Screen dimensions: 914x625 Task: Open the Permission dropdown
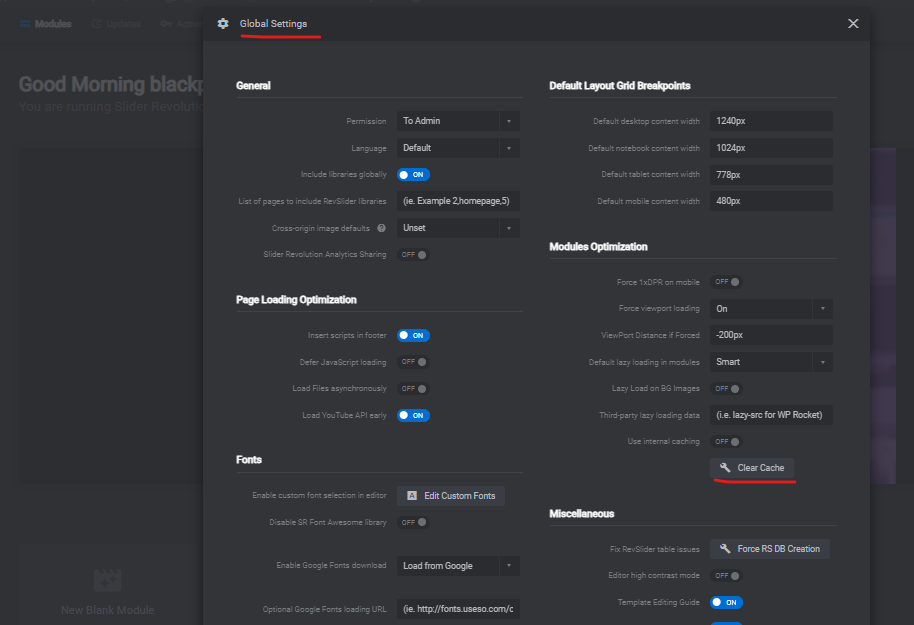[458, 121]
